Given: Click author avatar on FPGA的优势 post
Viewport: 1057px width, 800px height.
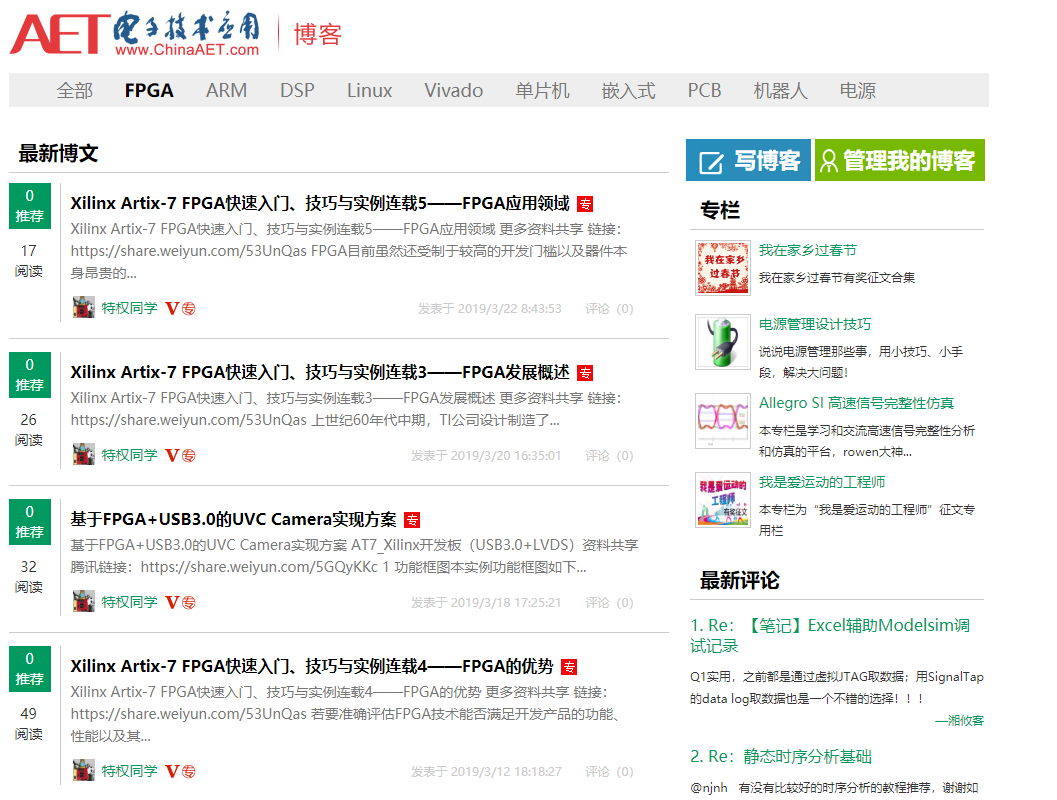Looking at the screenshot, I should click(84, 770).
